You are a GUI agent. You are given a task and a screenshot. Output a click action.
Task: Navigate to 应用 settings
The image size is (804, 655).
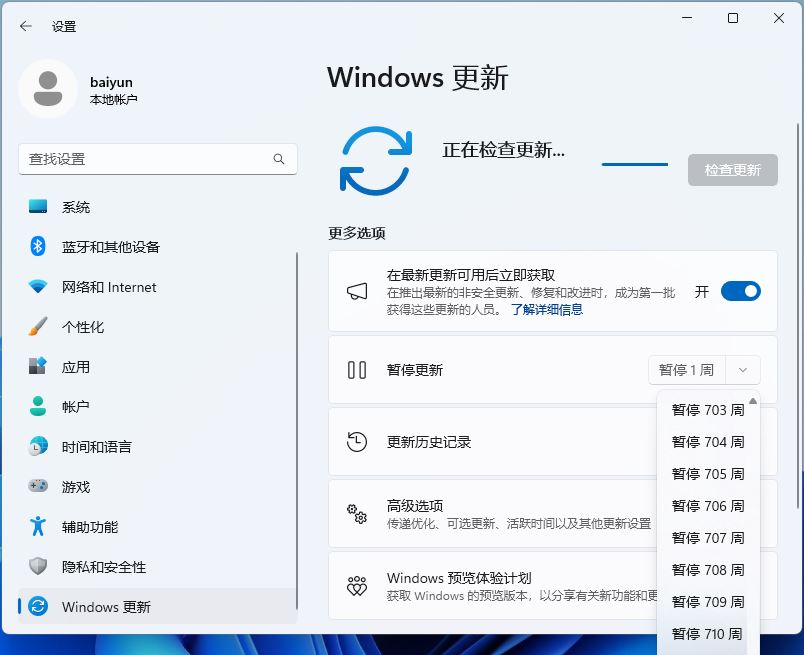[x=157, y=367]
